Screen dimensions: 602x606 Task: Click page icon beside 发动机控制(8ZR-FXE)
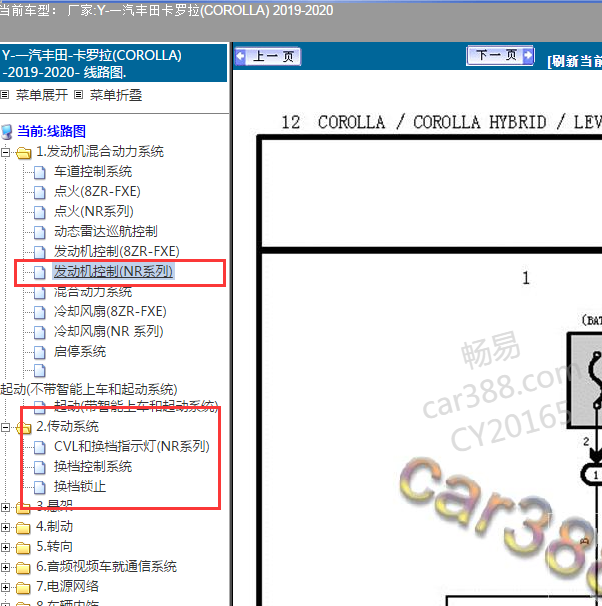click(39, 252)
